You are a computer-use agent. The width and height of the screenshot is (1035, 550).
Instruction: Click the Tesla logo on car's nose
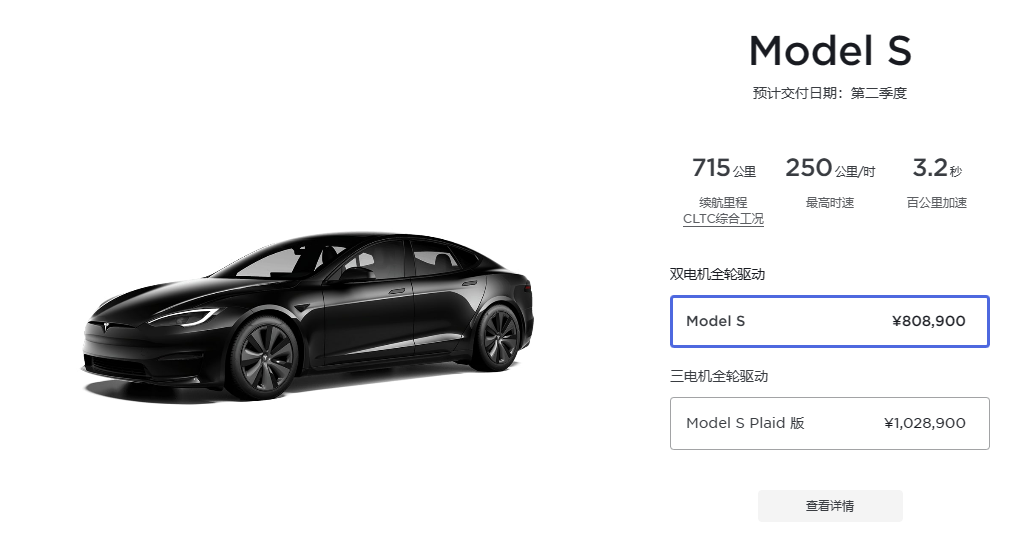coord(104,326)
